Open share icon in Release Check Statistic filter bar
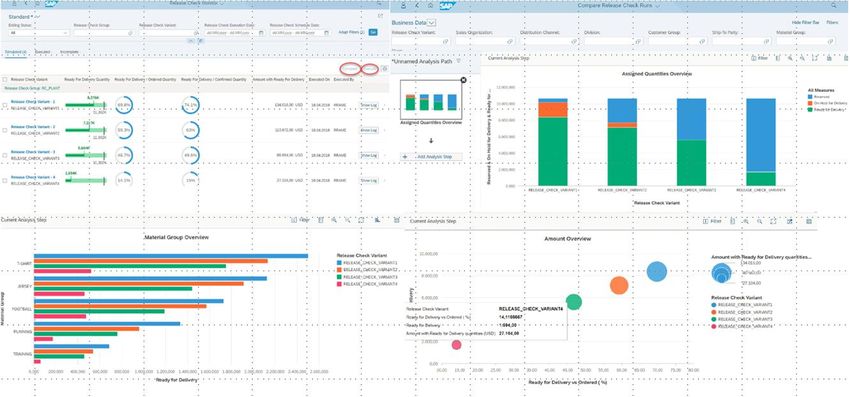The image size is (850, 397). click(380, 16)
